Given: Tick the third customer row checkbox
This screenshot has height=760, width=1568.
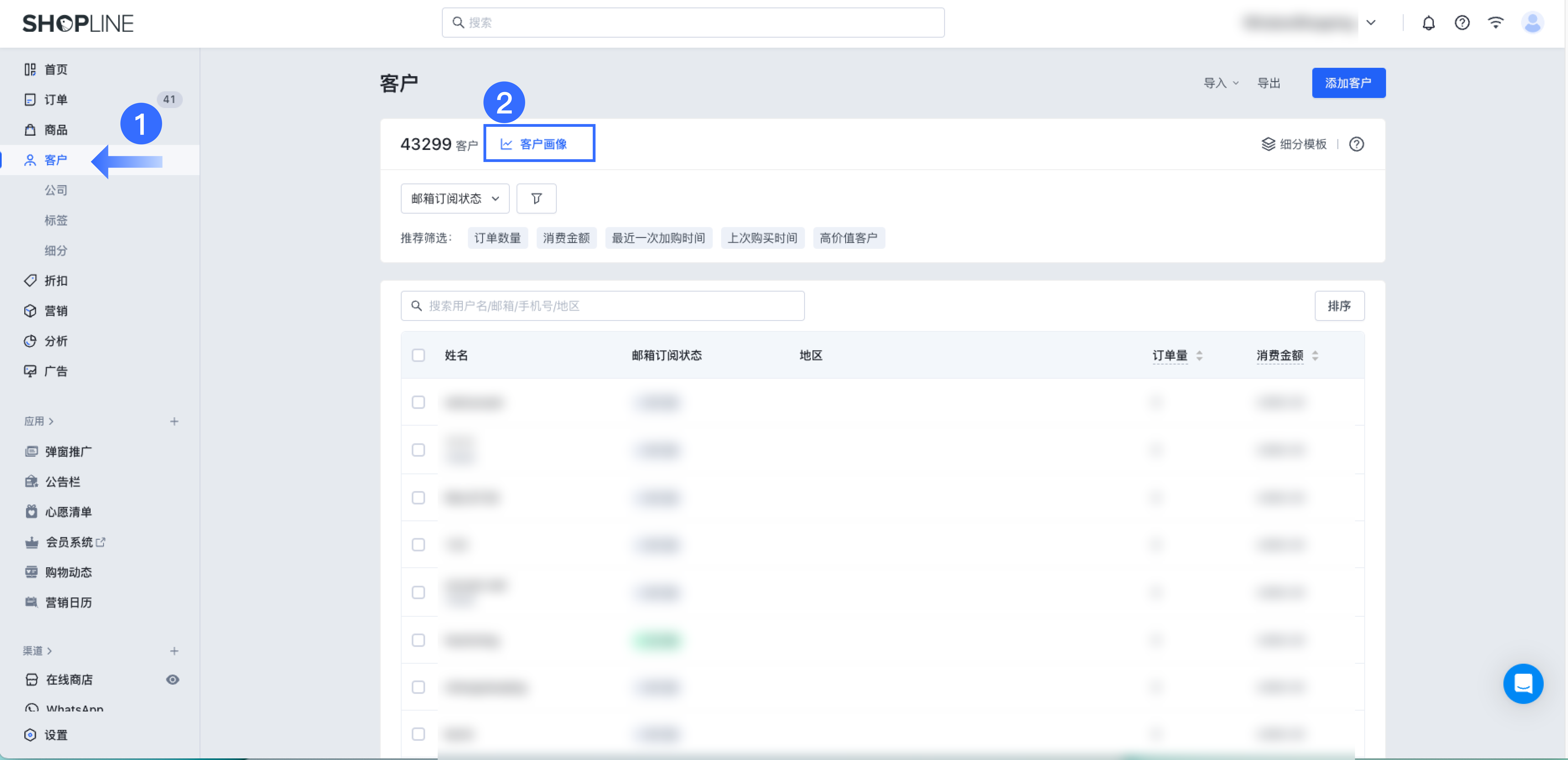Looking at the screenshot, I should tap(418, 498).
